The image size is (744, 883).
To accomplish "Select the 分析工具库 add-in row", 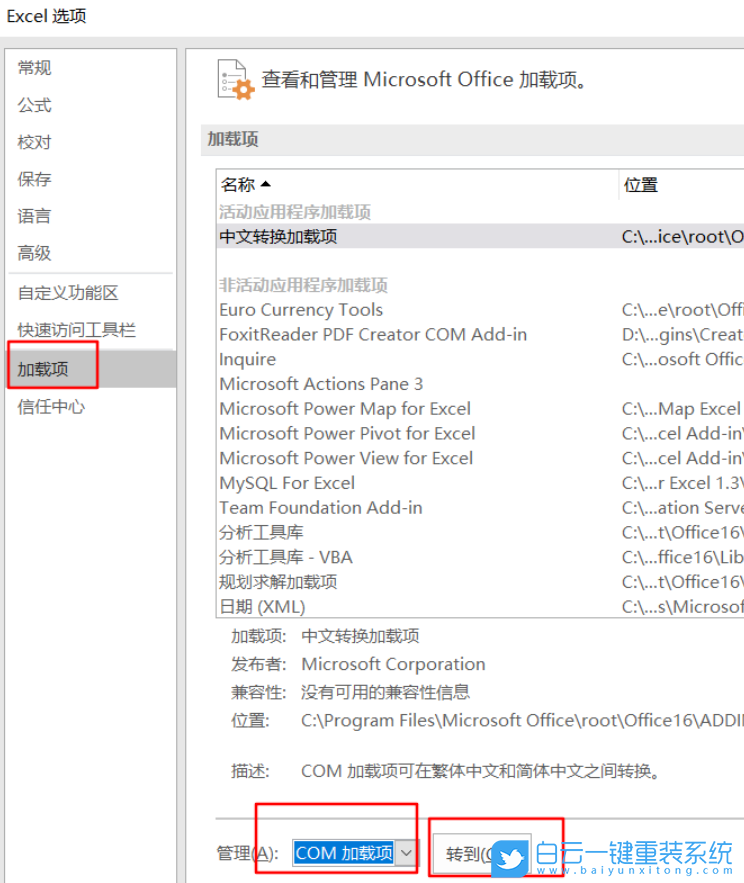I will 480,533.
